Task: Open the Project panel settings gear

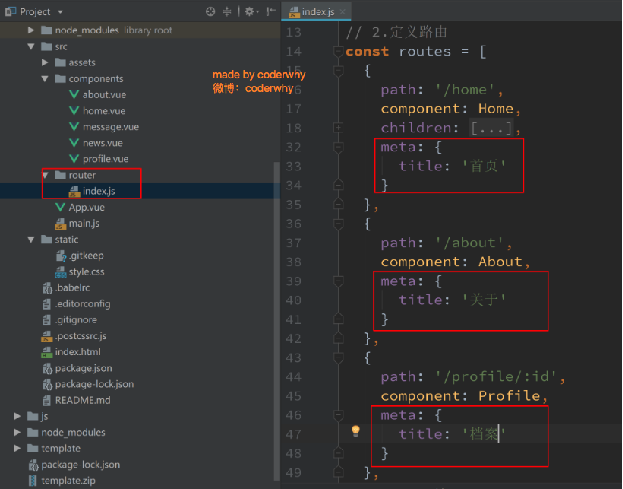Action: coord(249,12)
